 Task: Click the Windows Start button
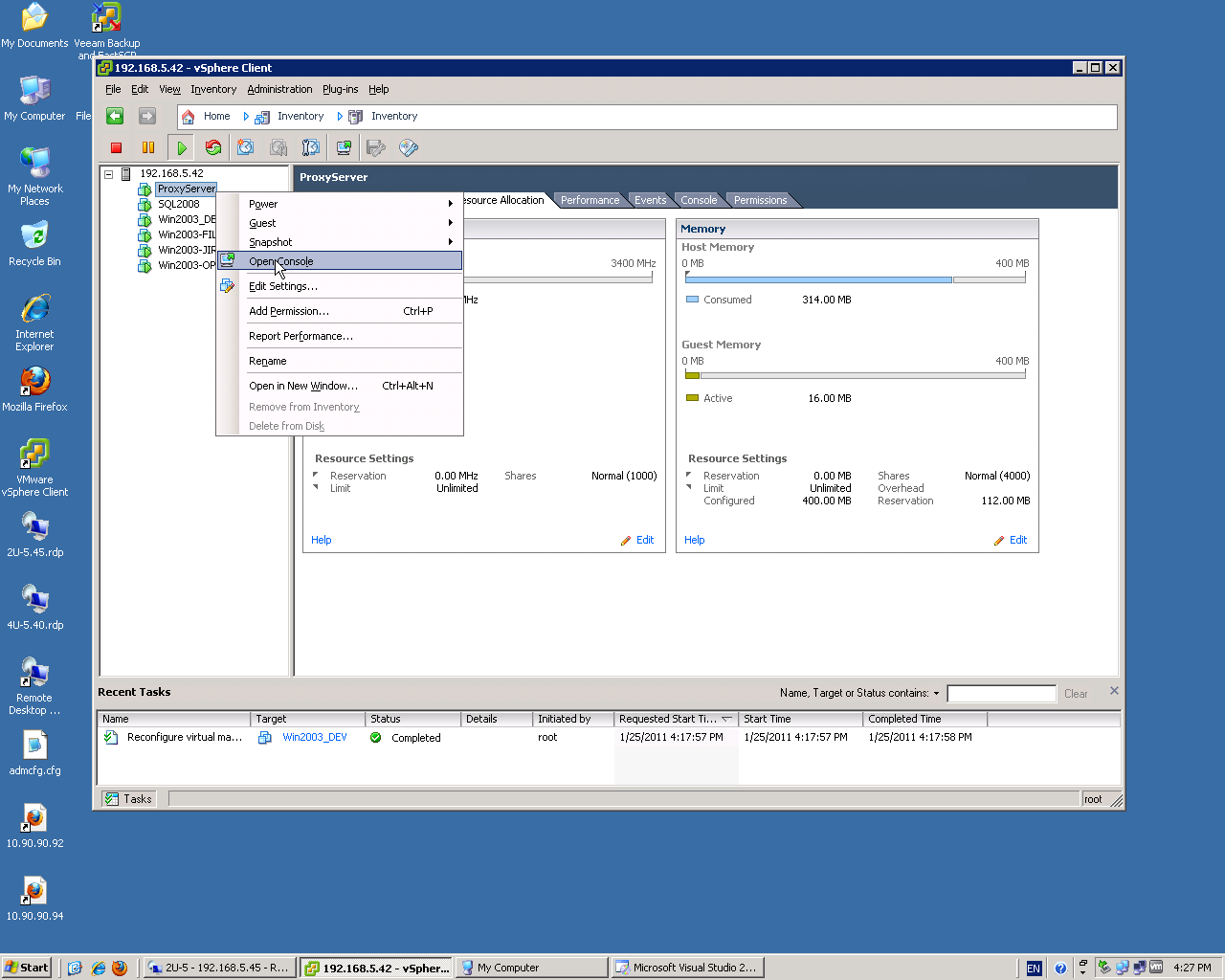[x=26, y=968]
